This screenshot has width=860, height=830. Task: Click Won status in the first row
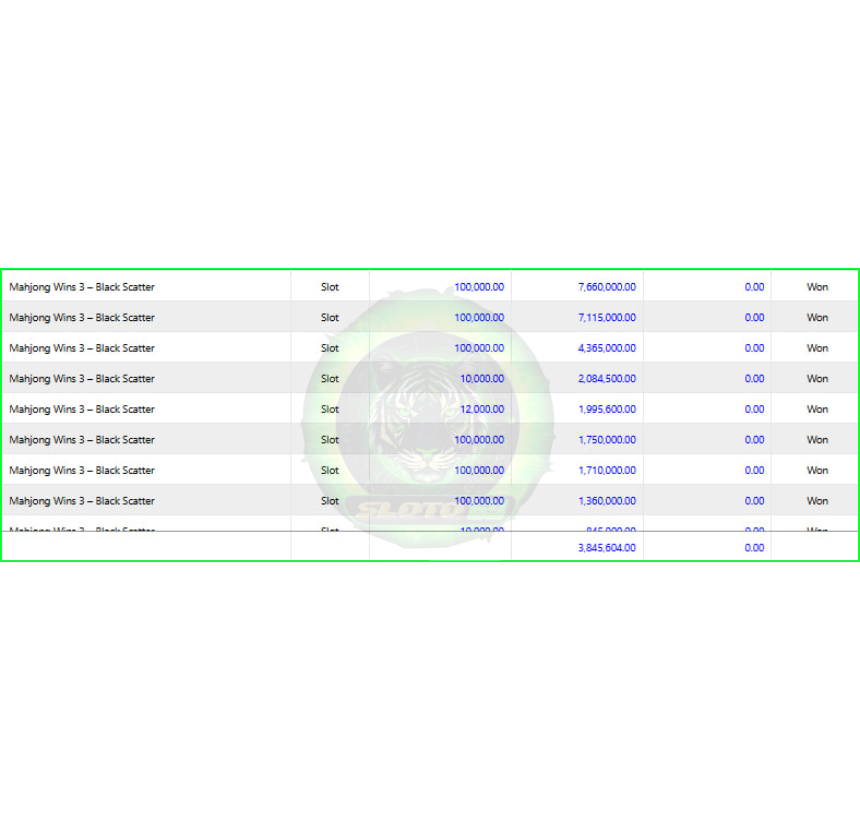pyautogui.click(x=817, y=287)
